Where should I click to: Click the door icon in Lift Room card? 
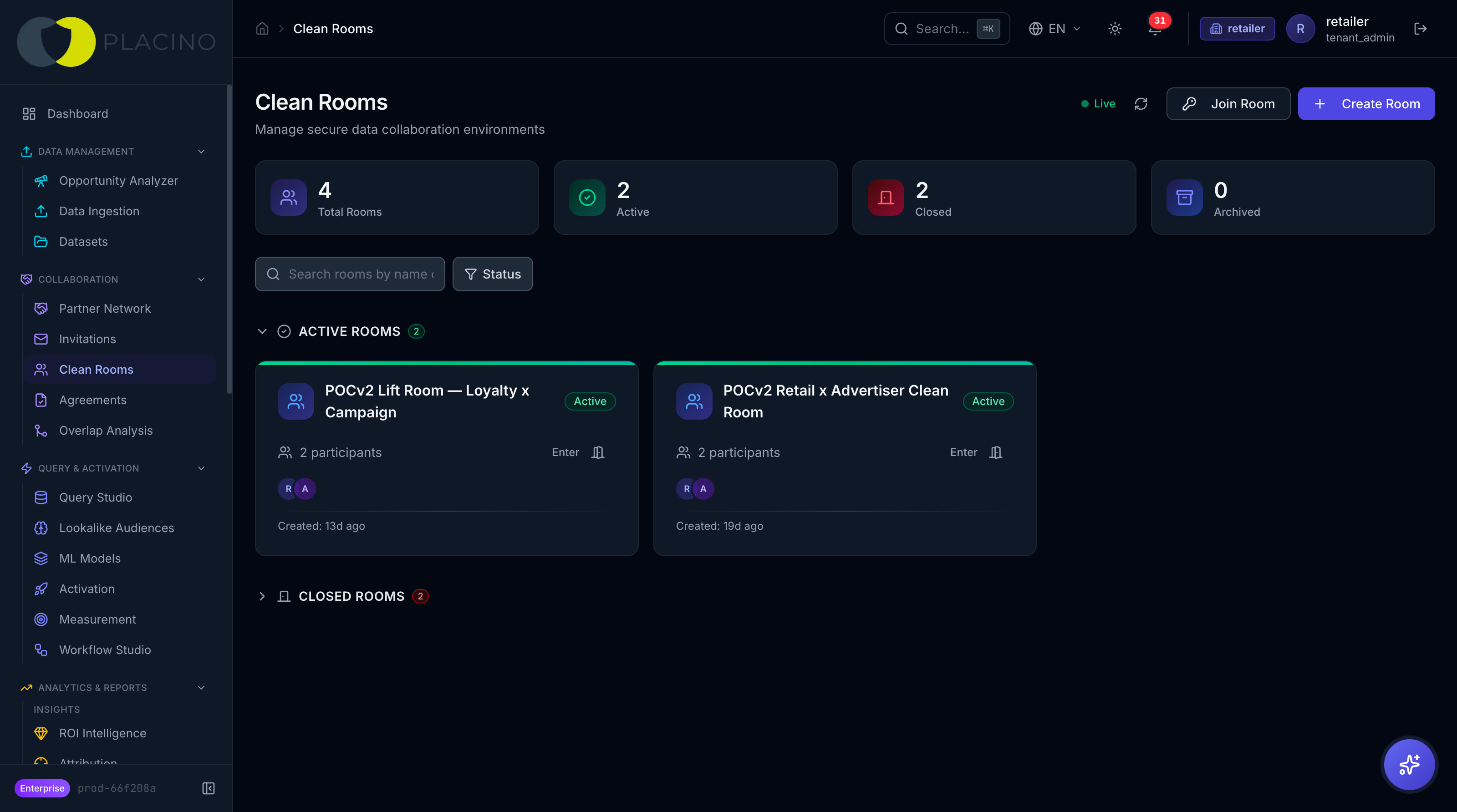point(598,452)
